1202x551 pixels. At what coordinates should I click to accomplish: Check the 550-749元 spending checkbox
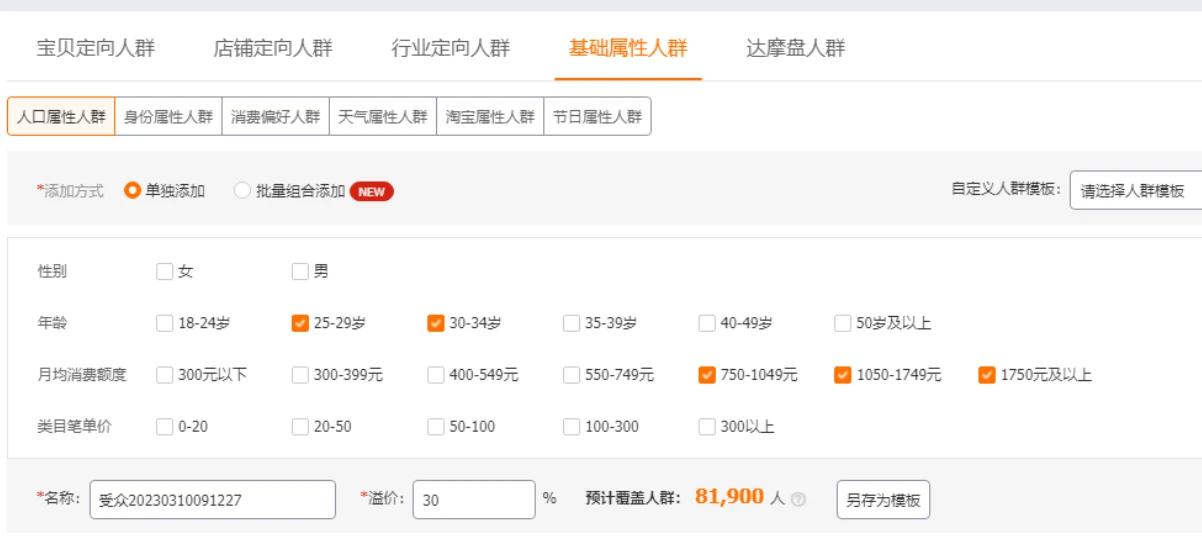[570, 375]
